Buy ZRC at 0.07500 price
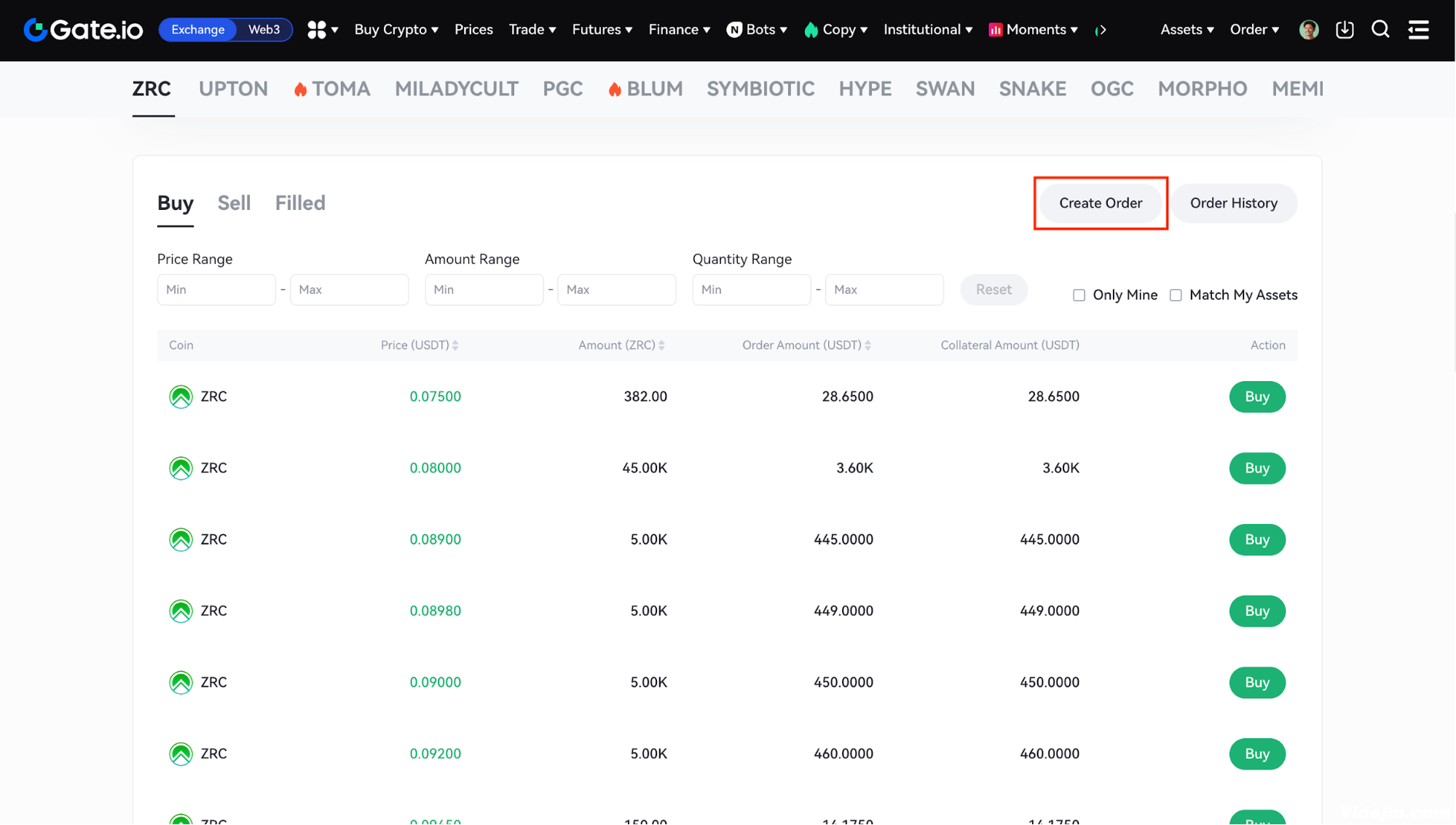The image size is (1456, 825). coord(1257,396)
